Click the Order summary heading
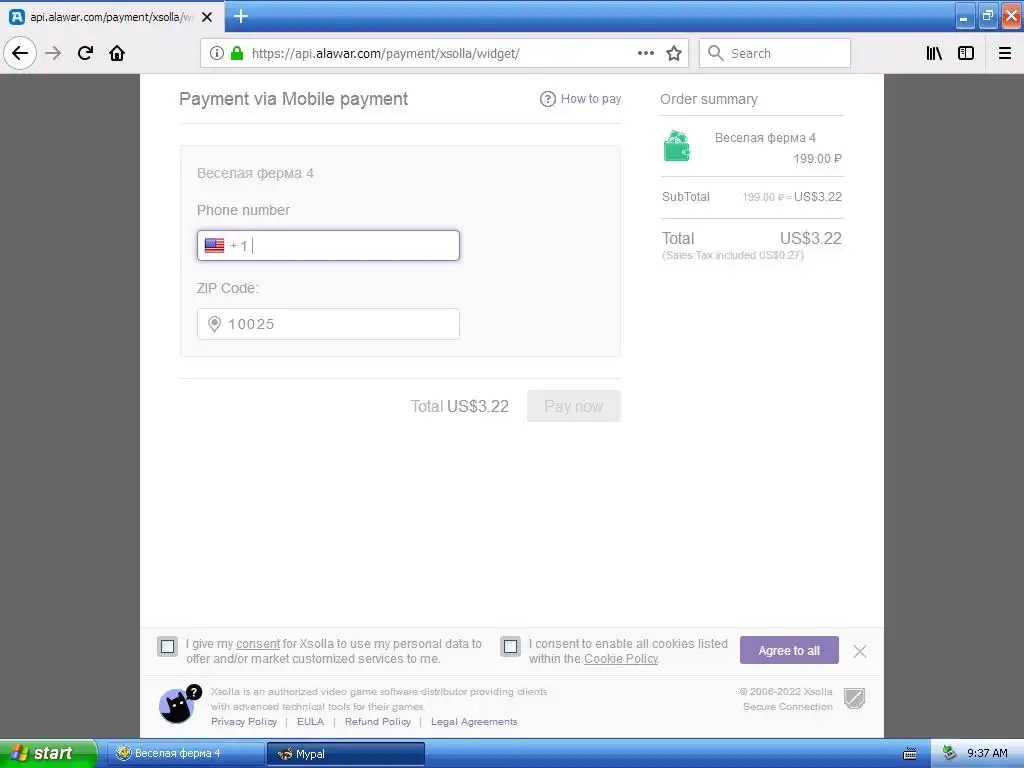 click(709, 99)
